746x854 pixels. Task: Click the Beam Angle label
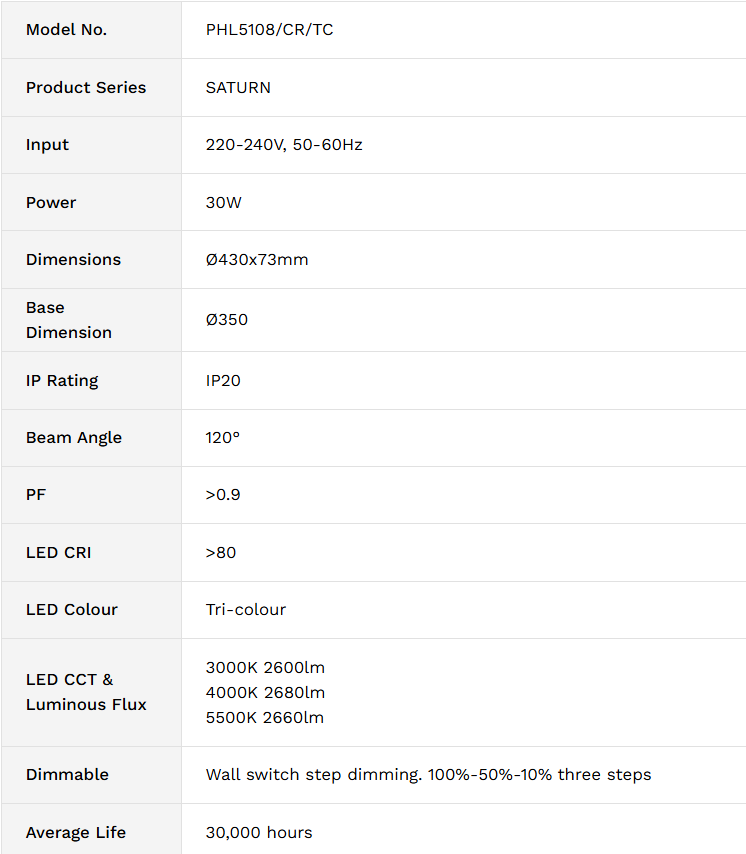click(x=74, y=438)
